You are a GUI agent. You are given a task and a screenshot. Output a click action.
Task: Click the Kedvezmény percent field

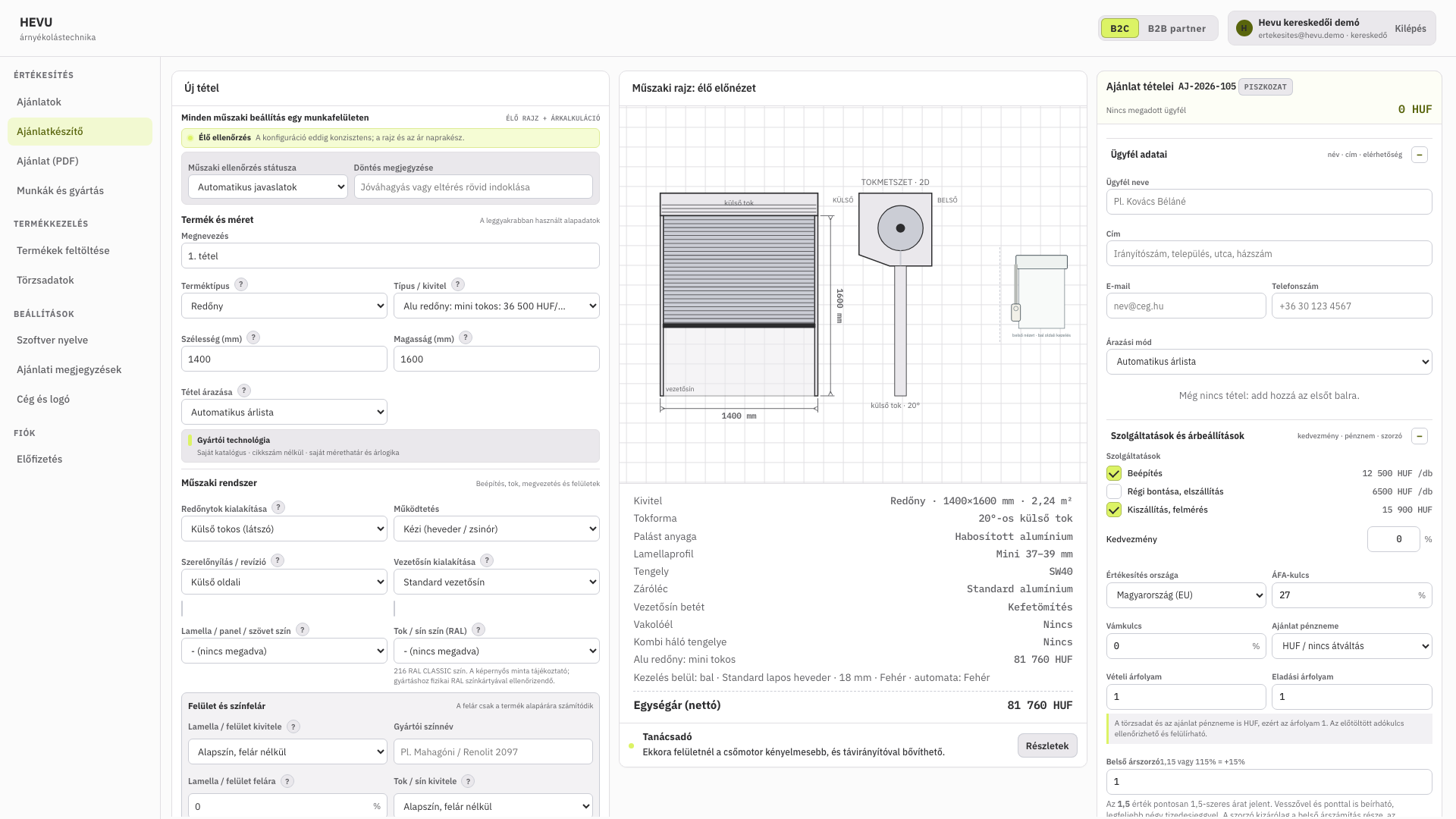[1394, 539]
